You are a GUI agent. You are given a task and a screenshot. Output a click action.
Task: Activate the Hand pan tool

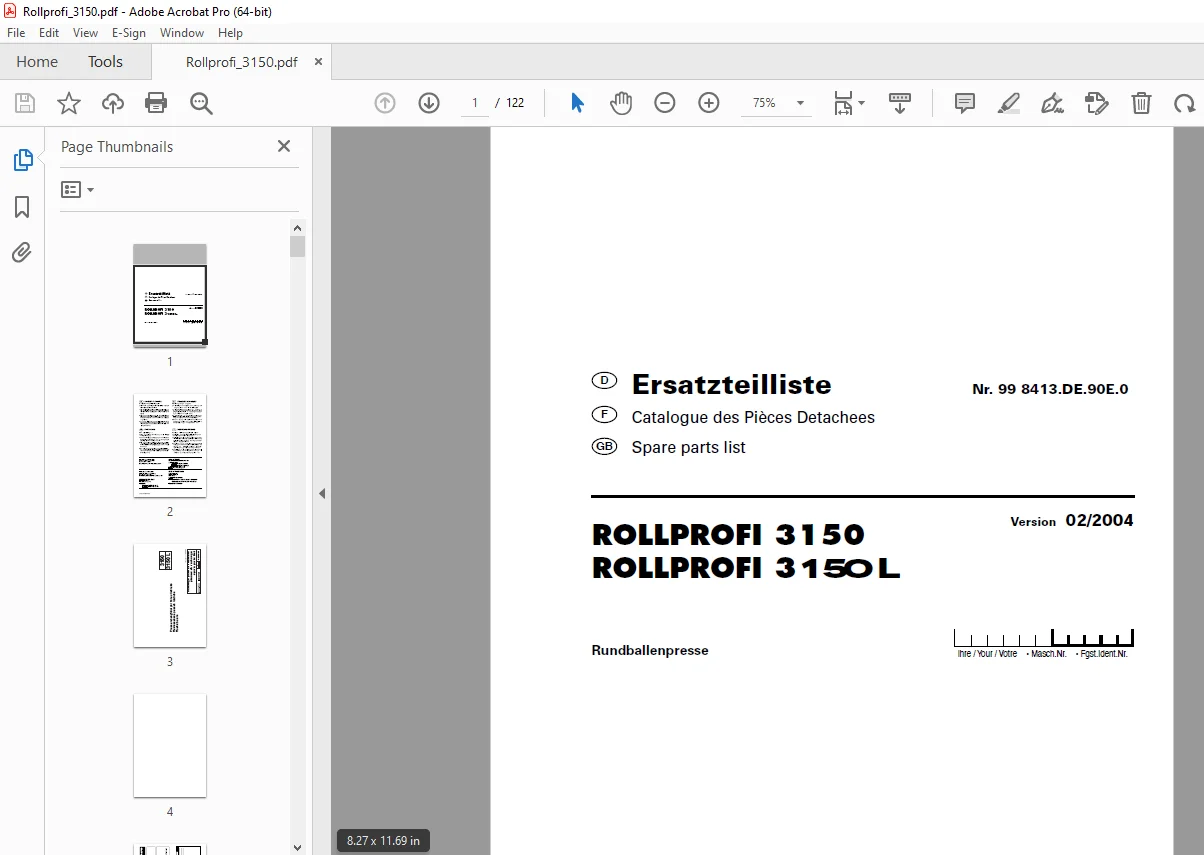621,103
